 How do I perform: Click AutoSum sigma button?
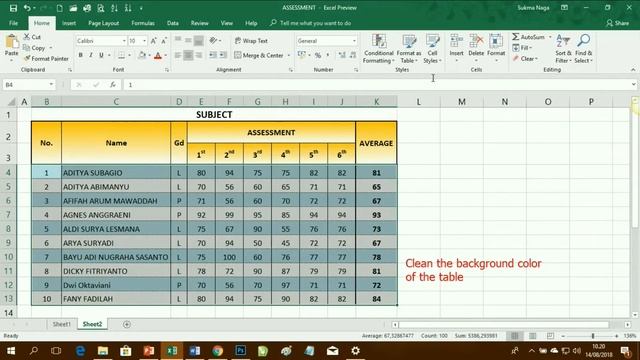pos(528,37)
